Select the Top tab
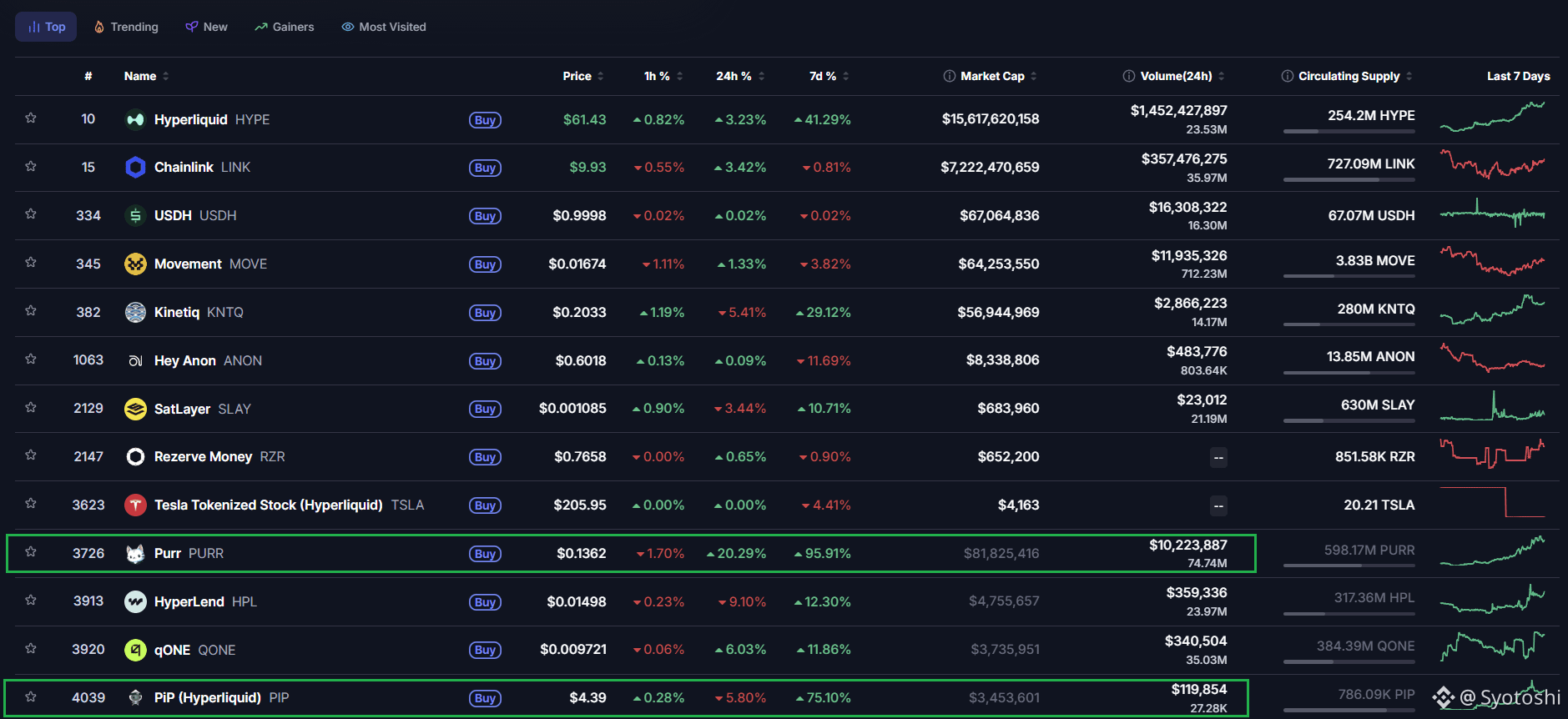1568x719 pixels. click(x=46, y=27)
